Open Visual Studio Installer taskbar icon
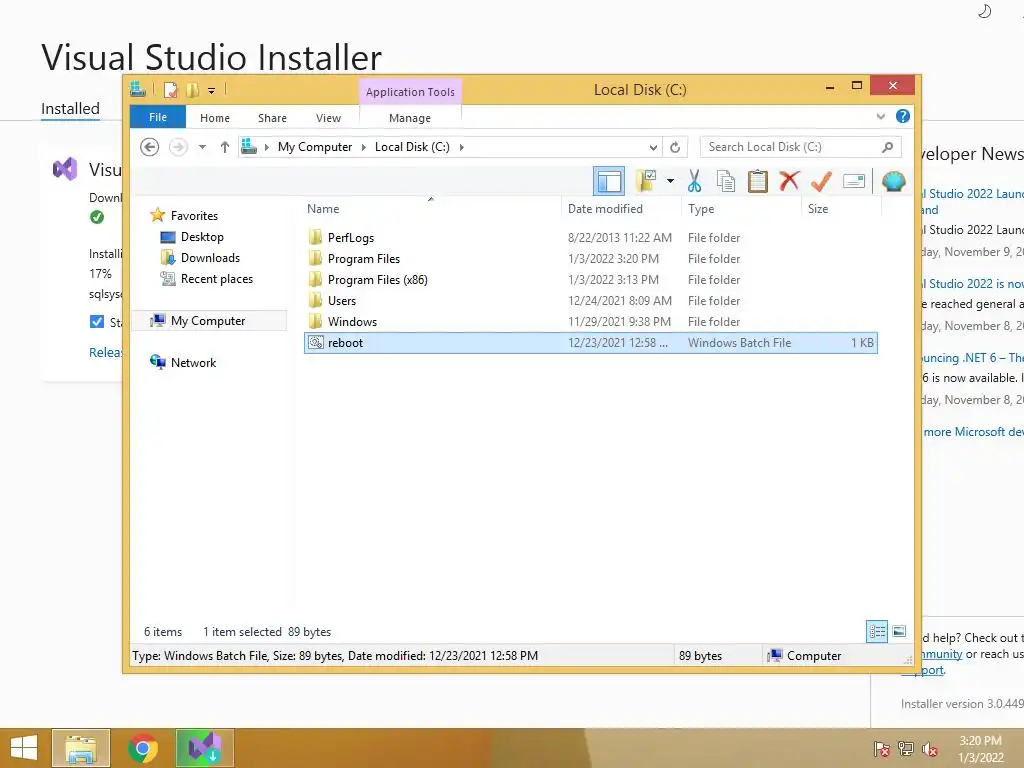1024x768 pixels. pos(205,748)
